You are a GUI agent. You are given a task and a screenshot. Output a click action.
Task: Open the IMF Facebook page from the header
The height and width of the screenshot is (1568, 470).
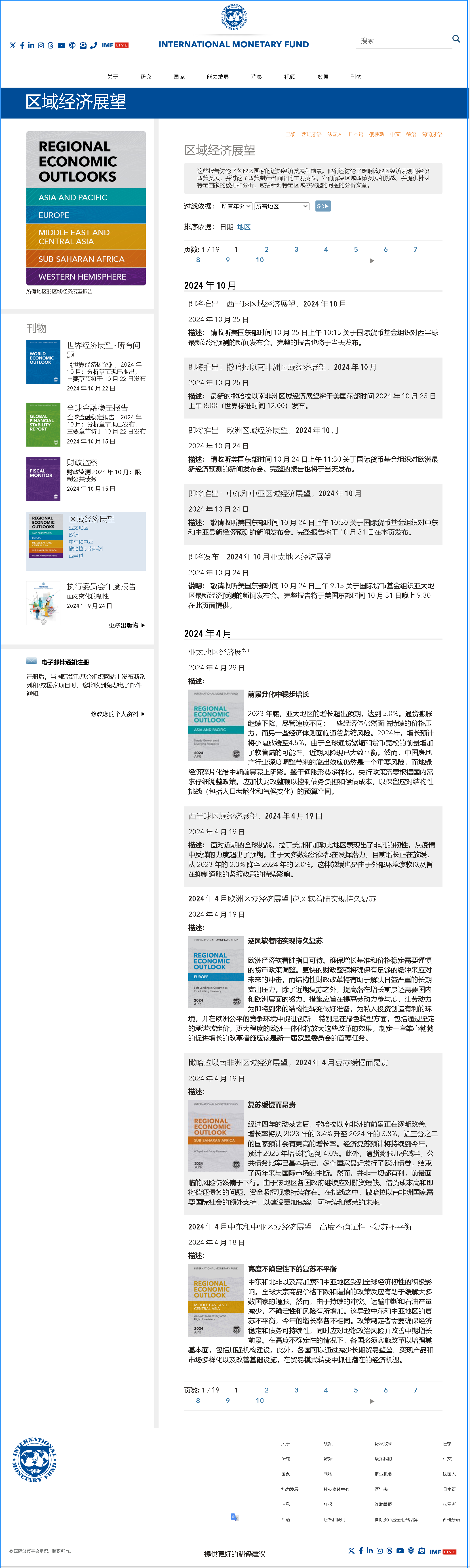point(22,46)
